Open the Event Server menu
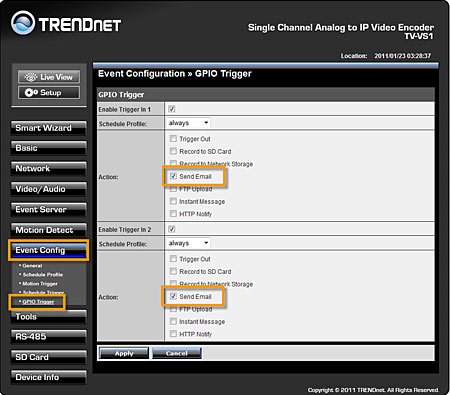Viewport: 450px width, 395px height. coord(48,210)
